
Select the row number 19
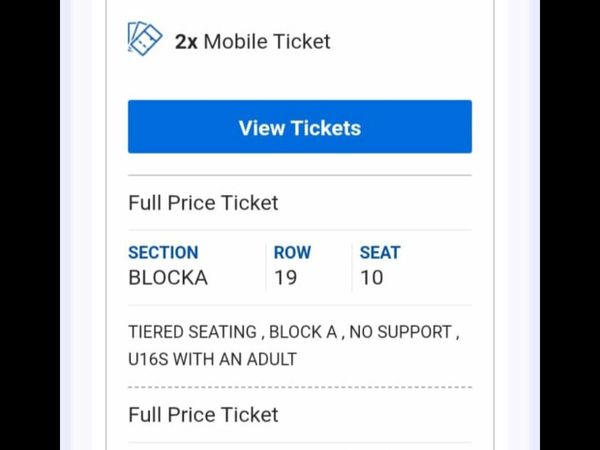click(285, 278)
